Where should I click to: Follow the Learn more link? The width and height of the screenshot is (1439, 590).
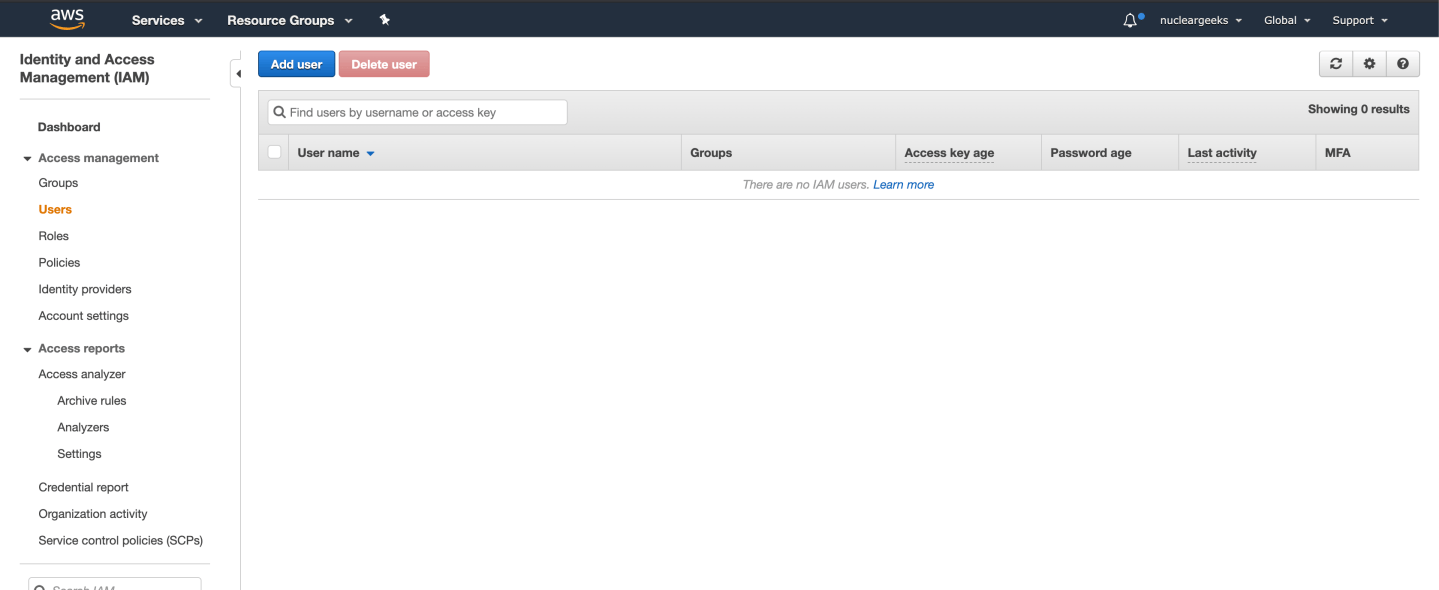(904, 185)
